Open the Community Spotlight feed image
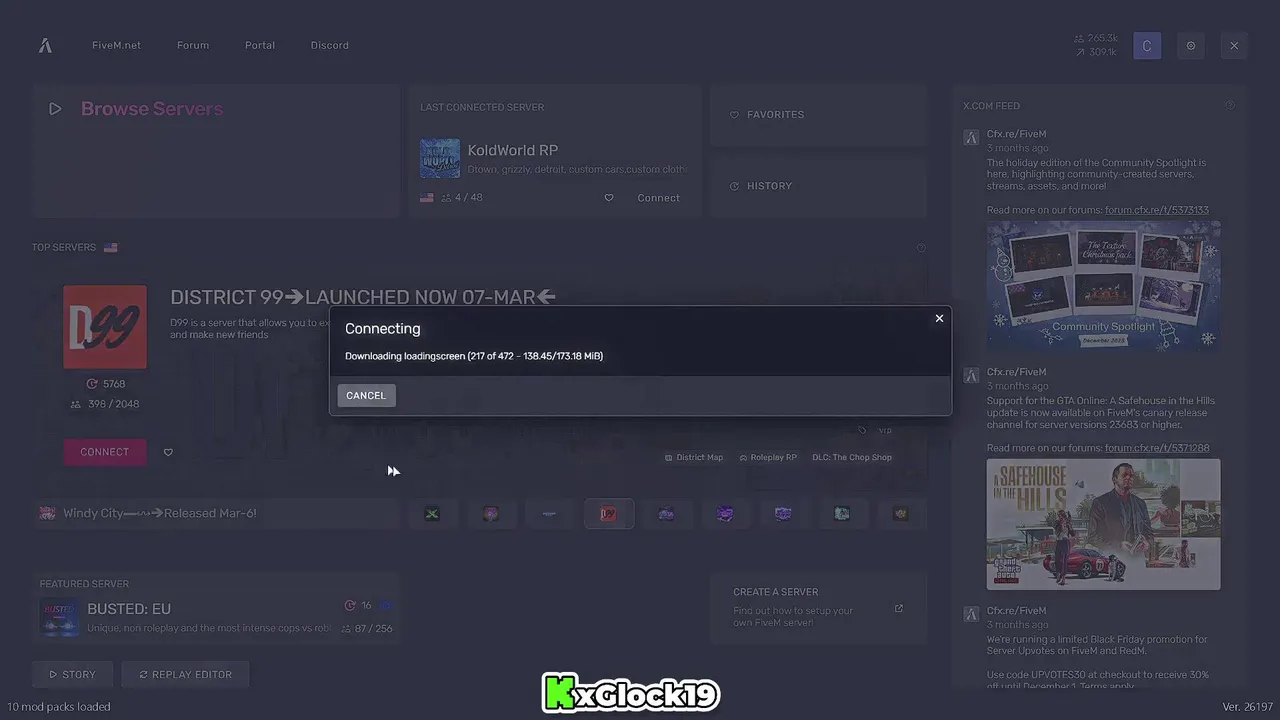The width and height of the screenshot is (1280, 720). pyautogui.click(x=1103, y=286)
